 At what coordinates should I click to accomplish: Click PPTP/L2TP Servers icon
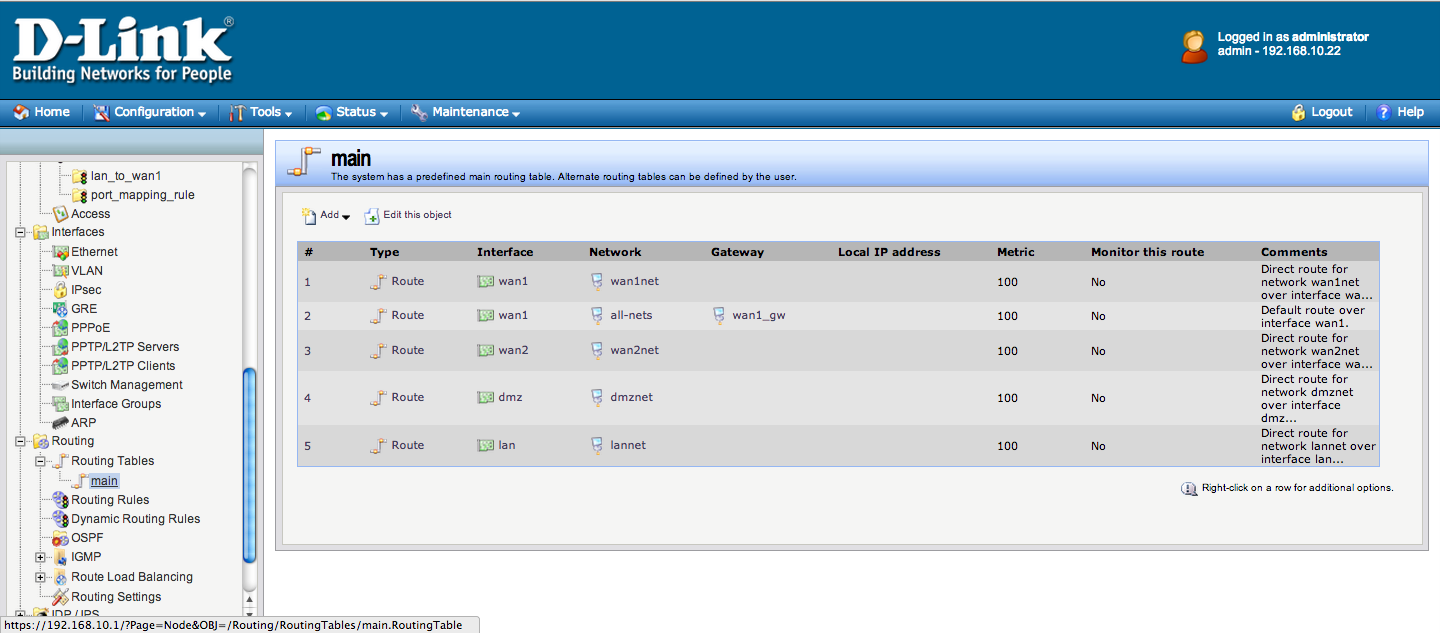pos(60,347)
